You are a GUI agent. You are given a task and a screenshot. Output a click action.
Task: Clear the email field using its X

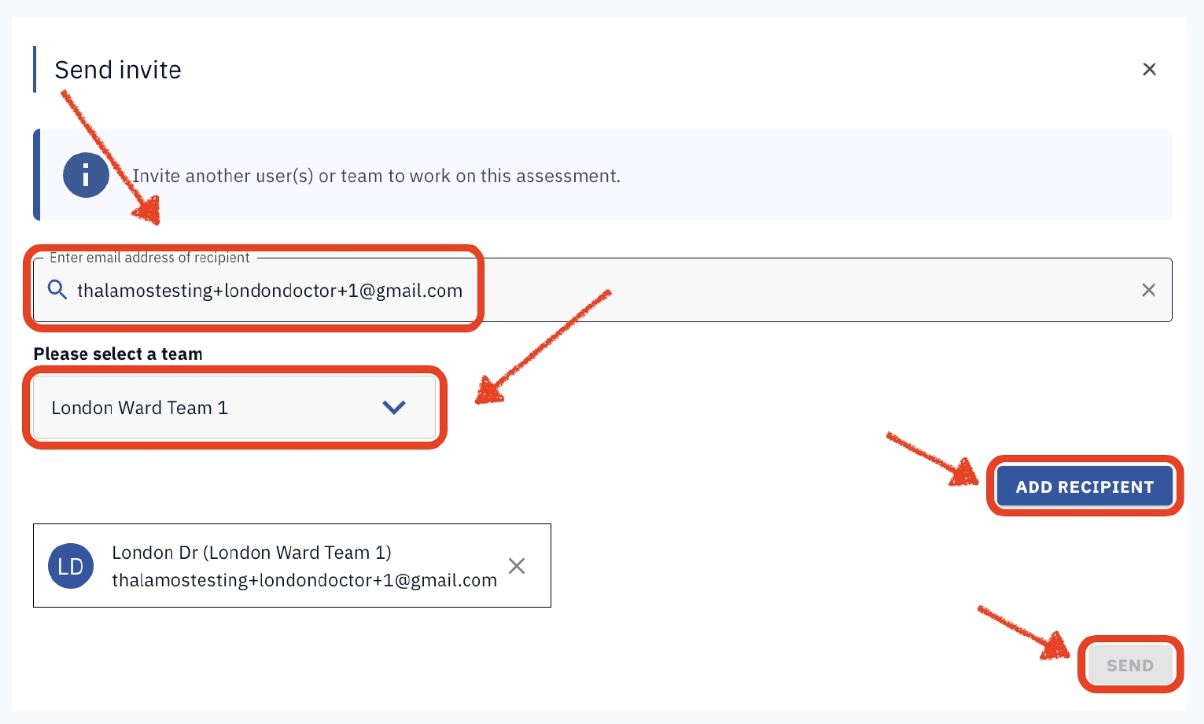pos(1149,290)
